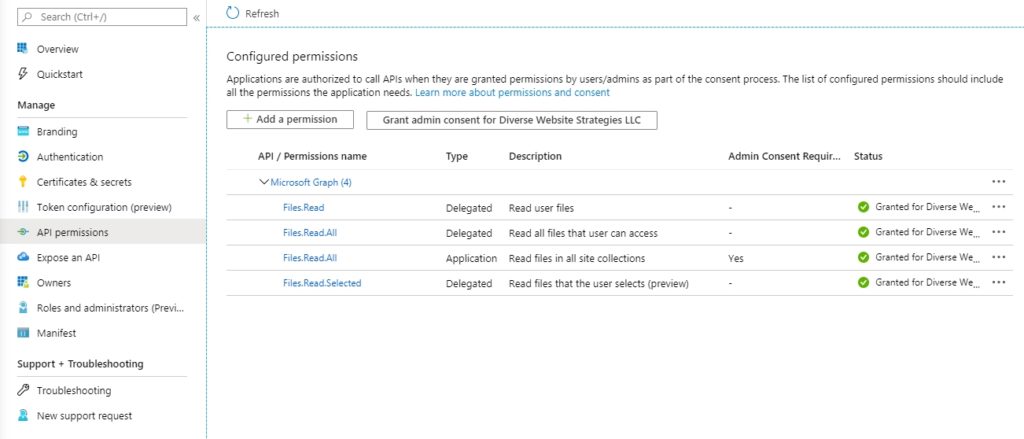Open Roles and administrators page
1024x439 pixels.
point(110,308)
